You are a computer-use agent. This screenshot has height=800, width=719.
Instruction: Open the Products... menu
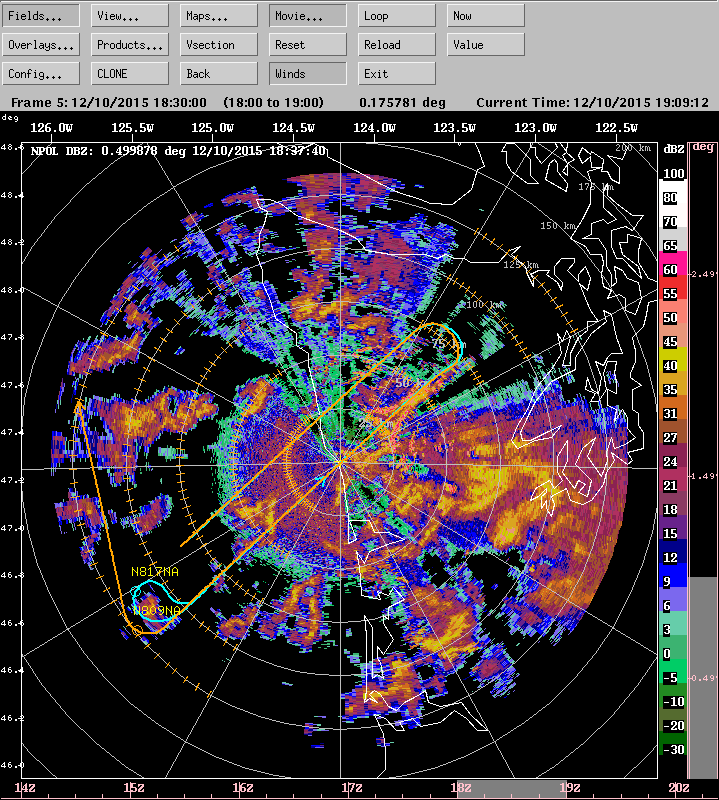[x=130, y=45]
